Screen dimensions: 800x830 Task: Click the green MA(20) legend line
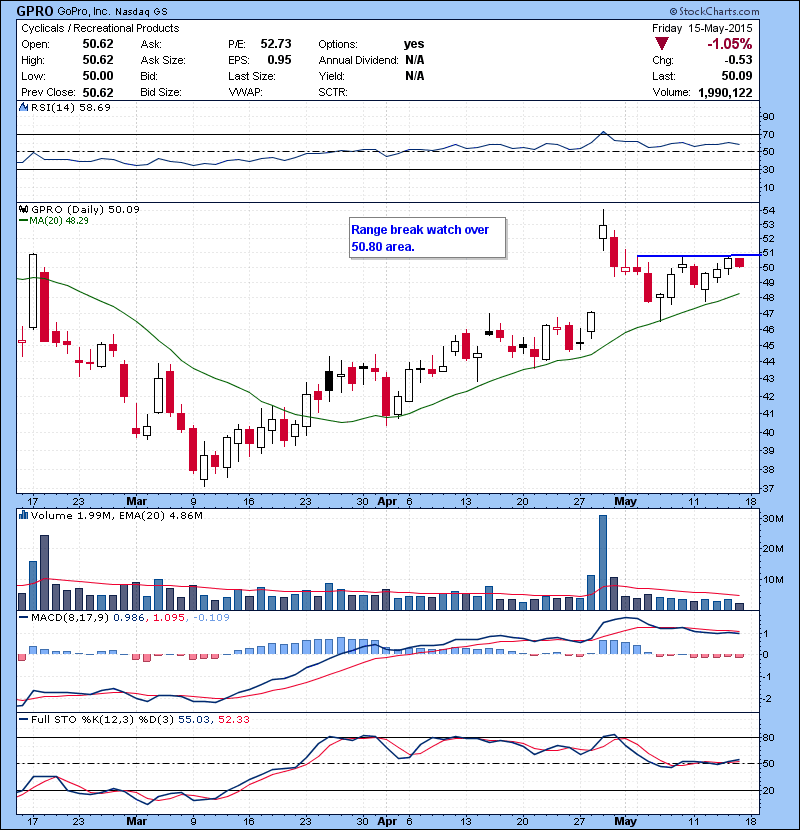(25, 222)
